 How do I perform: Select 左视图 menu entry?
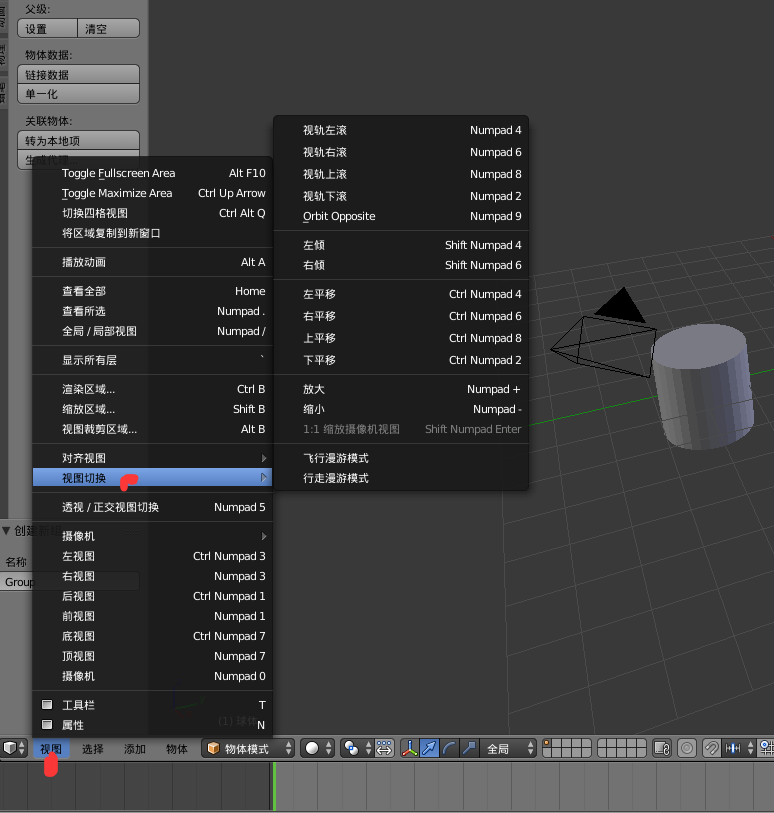(x=152, y=556)
